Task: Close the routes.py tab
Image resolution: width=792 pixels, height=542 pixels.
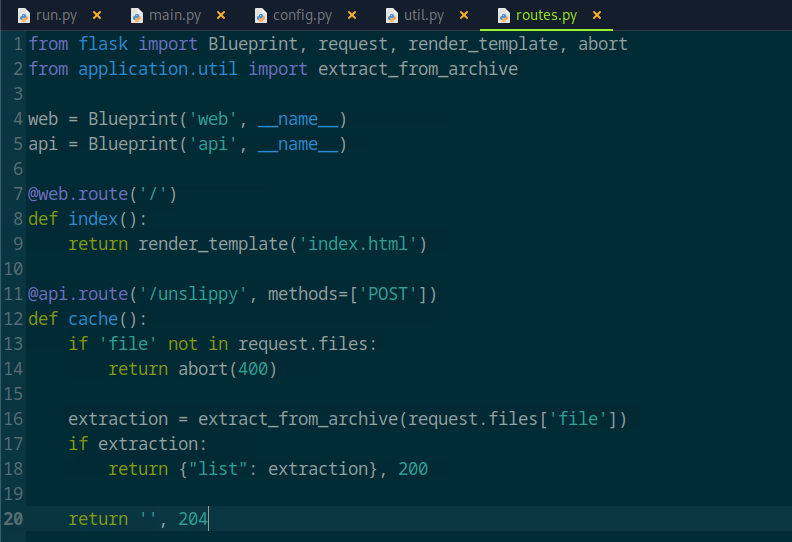Action: tap(597, 16)
